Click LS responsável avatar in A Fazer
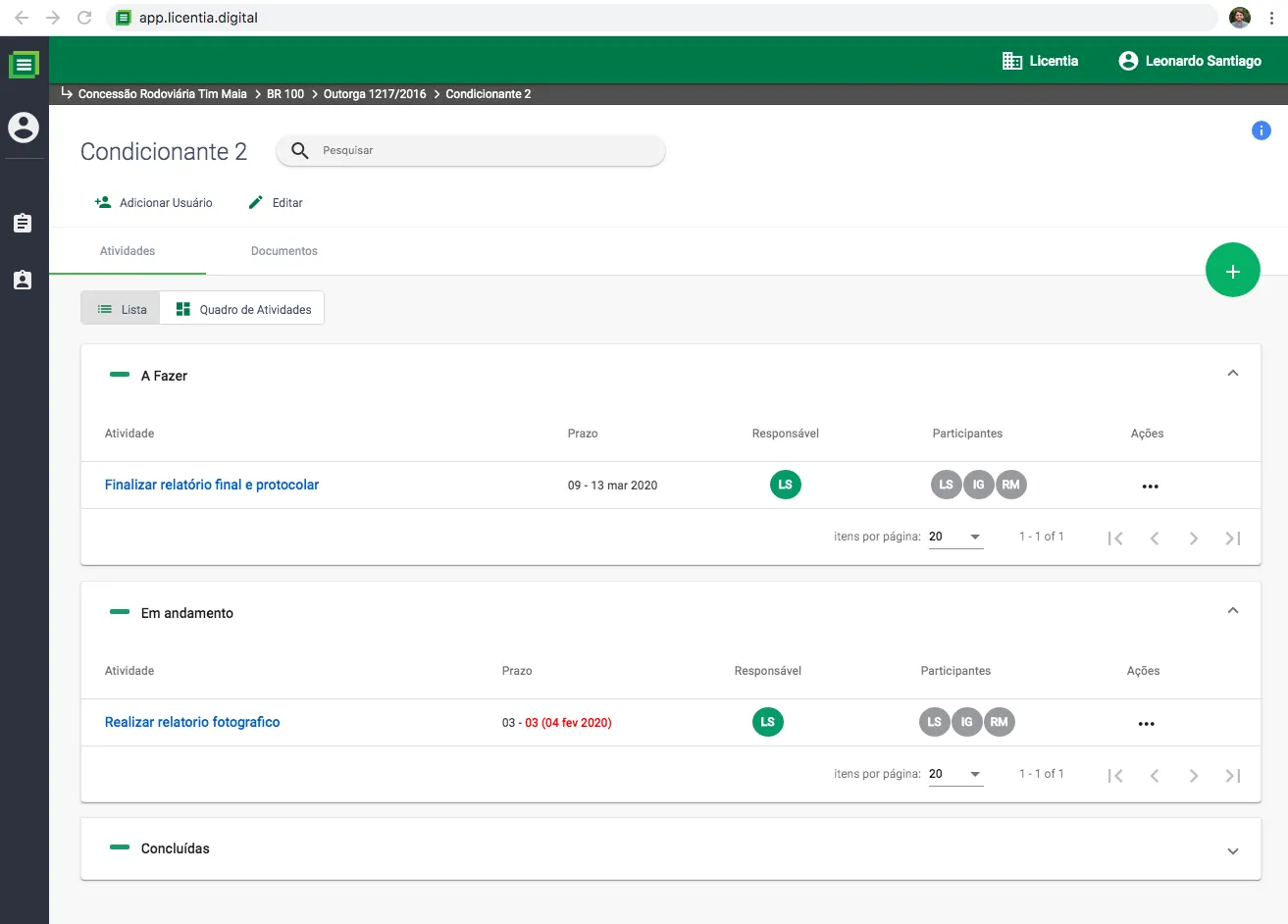This screenshot has height=924, width=1288. pos(786,485)
